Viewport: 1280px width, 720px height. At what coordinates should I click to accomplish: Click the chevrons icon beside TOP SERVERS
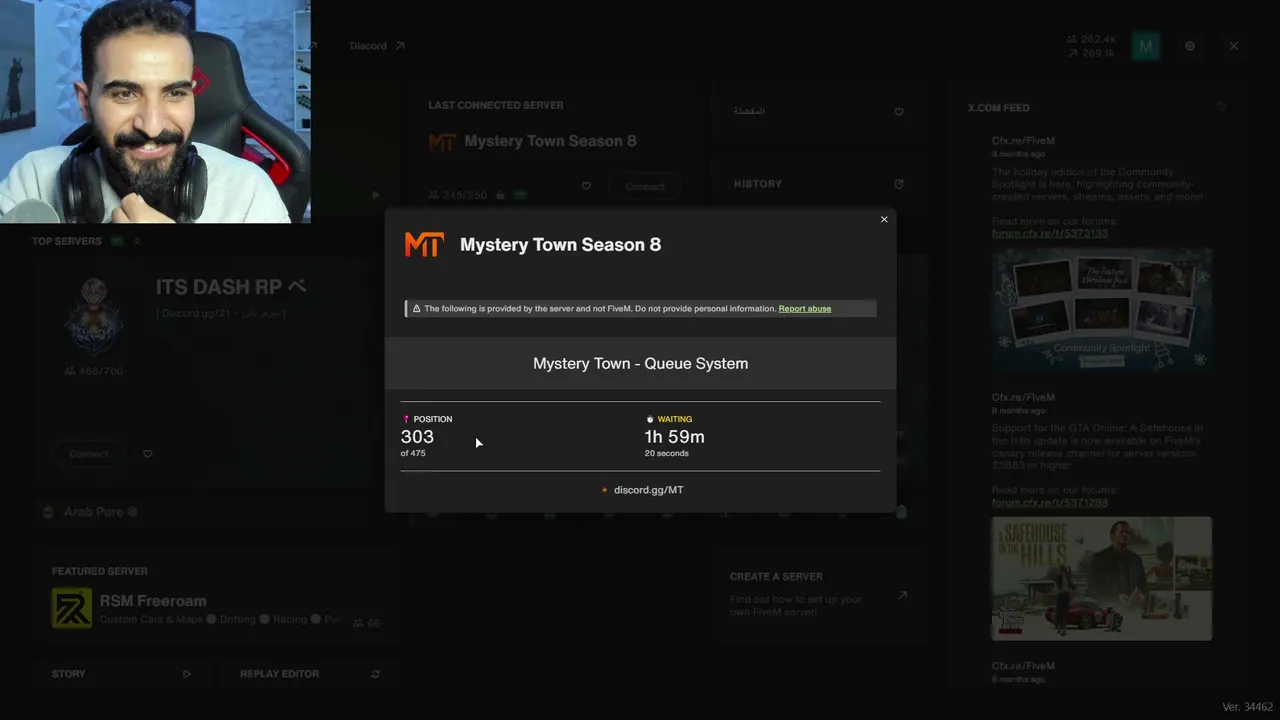point(137,241)
